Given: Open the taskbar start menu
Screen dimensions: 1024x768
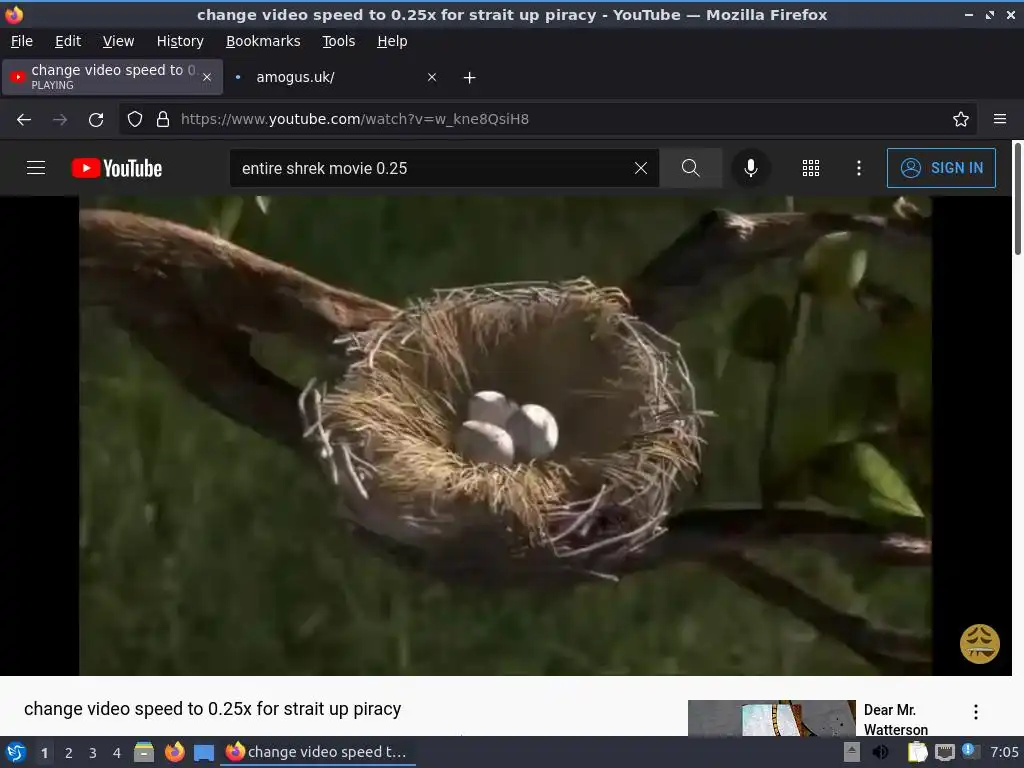Looking at the screenshot, I should (16, 752).
